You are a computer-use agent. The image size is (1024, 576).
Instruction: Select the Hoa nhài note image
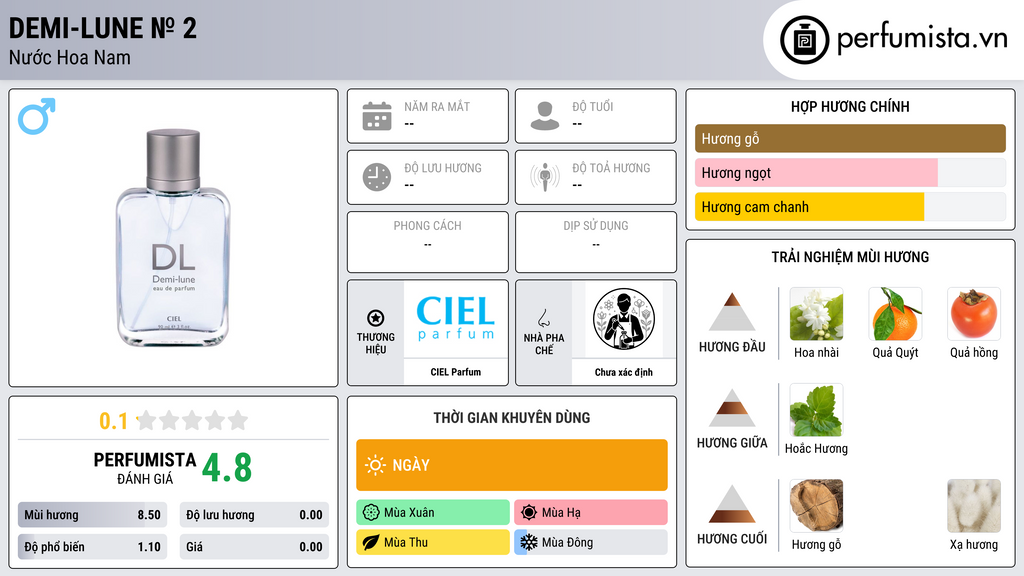click(x=816, y=313)
